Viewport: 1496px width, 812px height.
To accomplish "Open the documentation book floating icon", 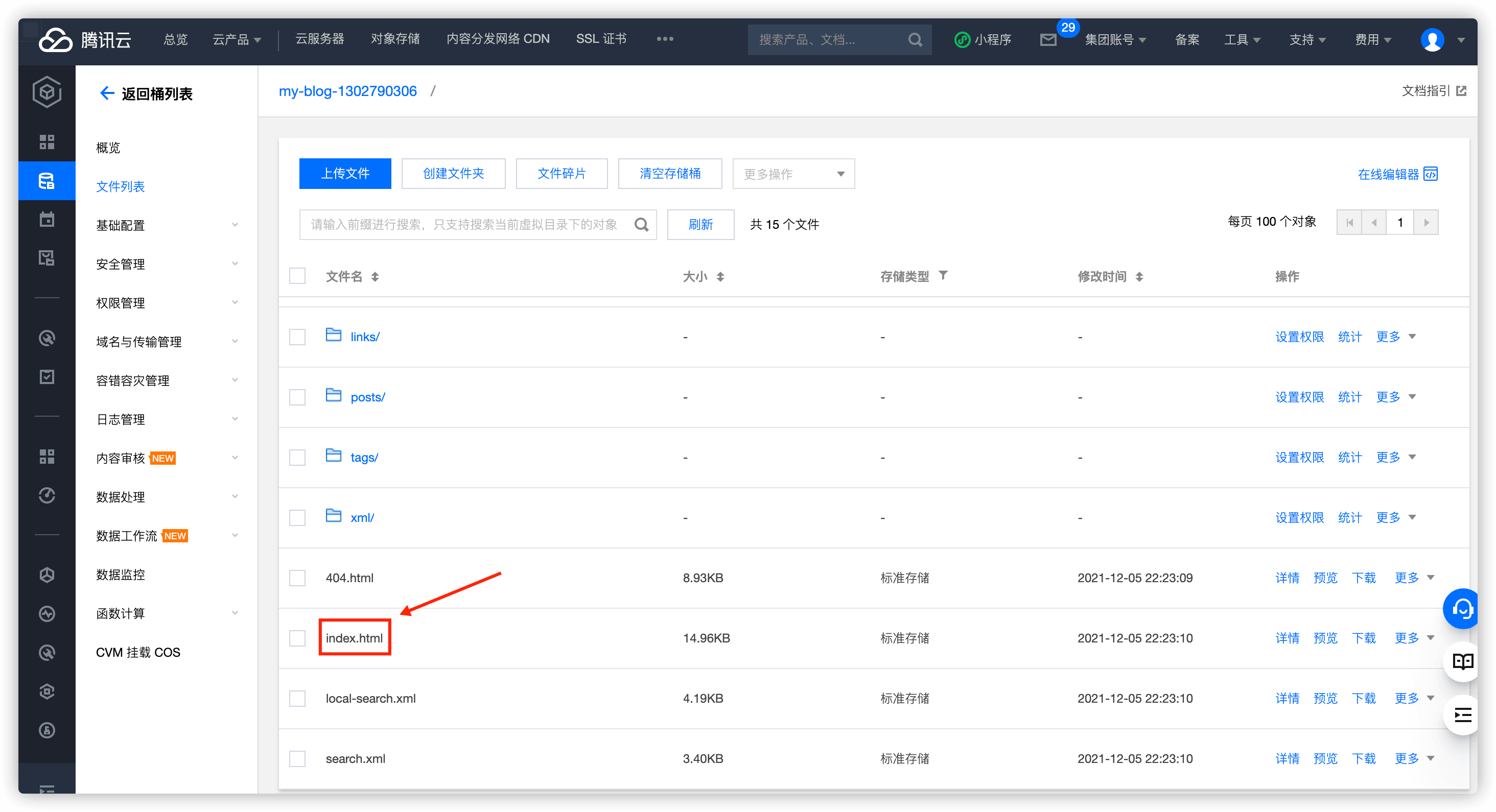I will pyautogui.click(x=1462, y=661).
